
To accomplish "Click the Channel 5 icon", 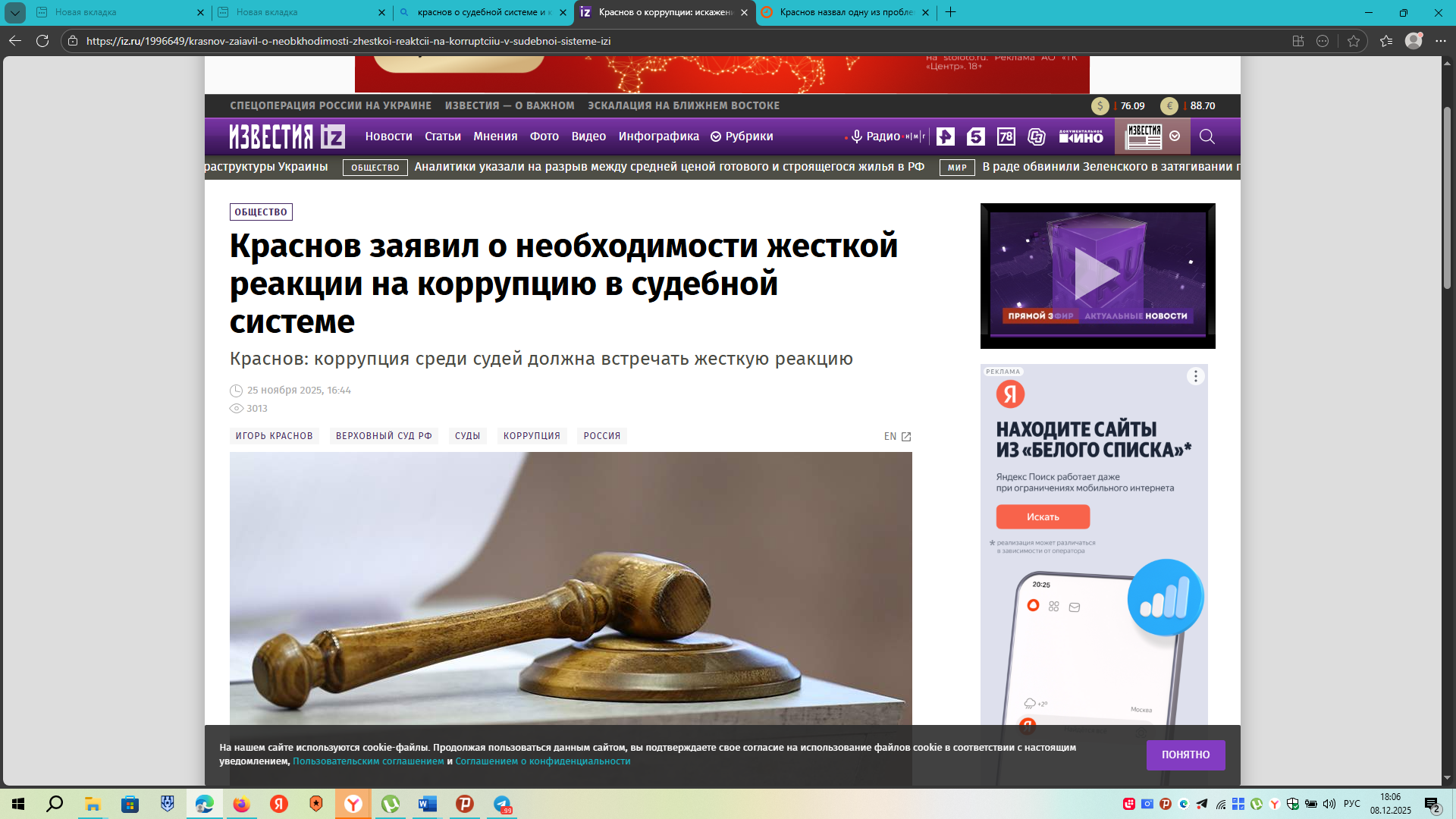I will (975, 136).
